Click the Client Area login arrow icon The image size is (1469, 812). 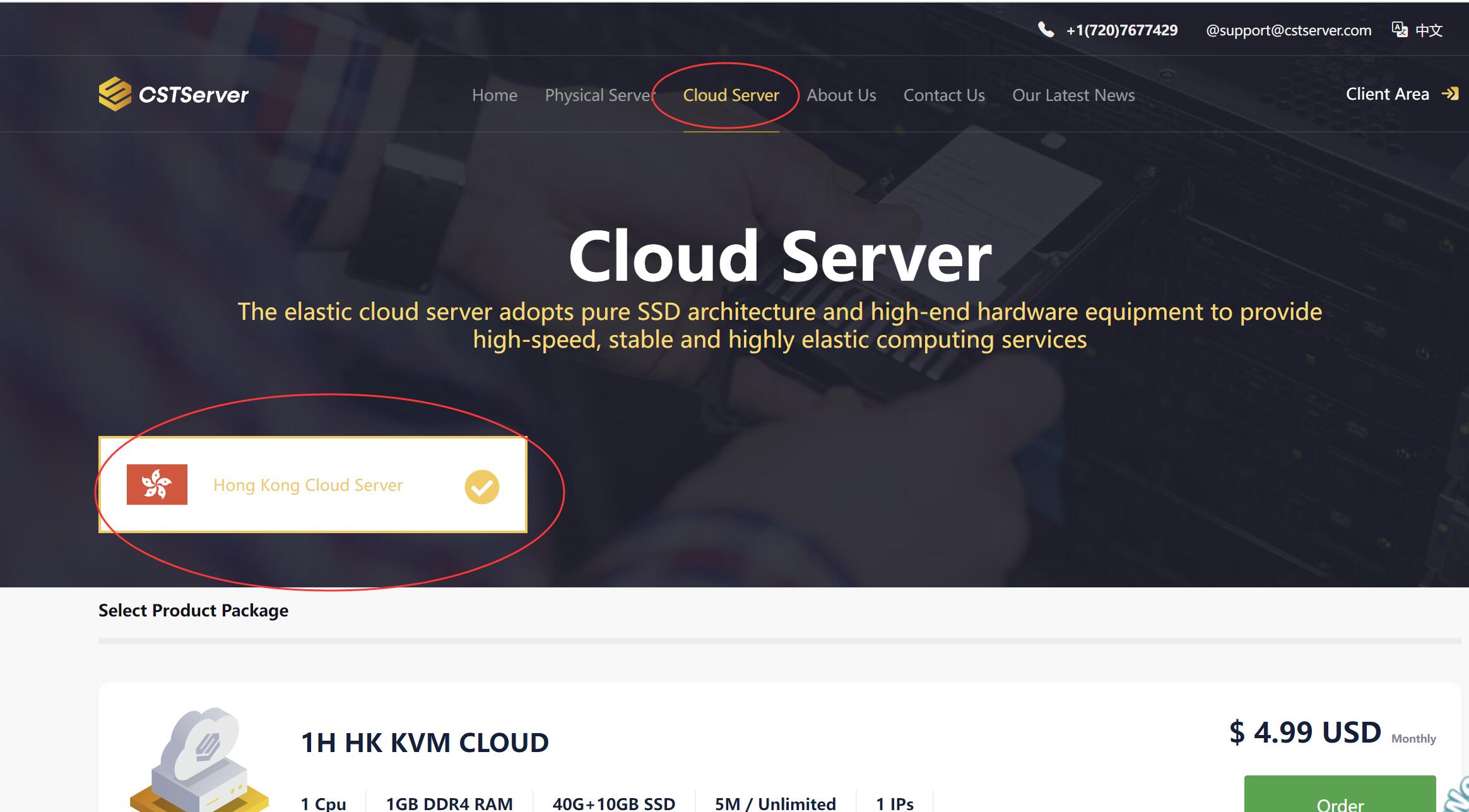(1450, 94)
